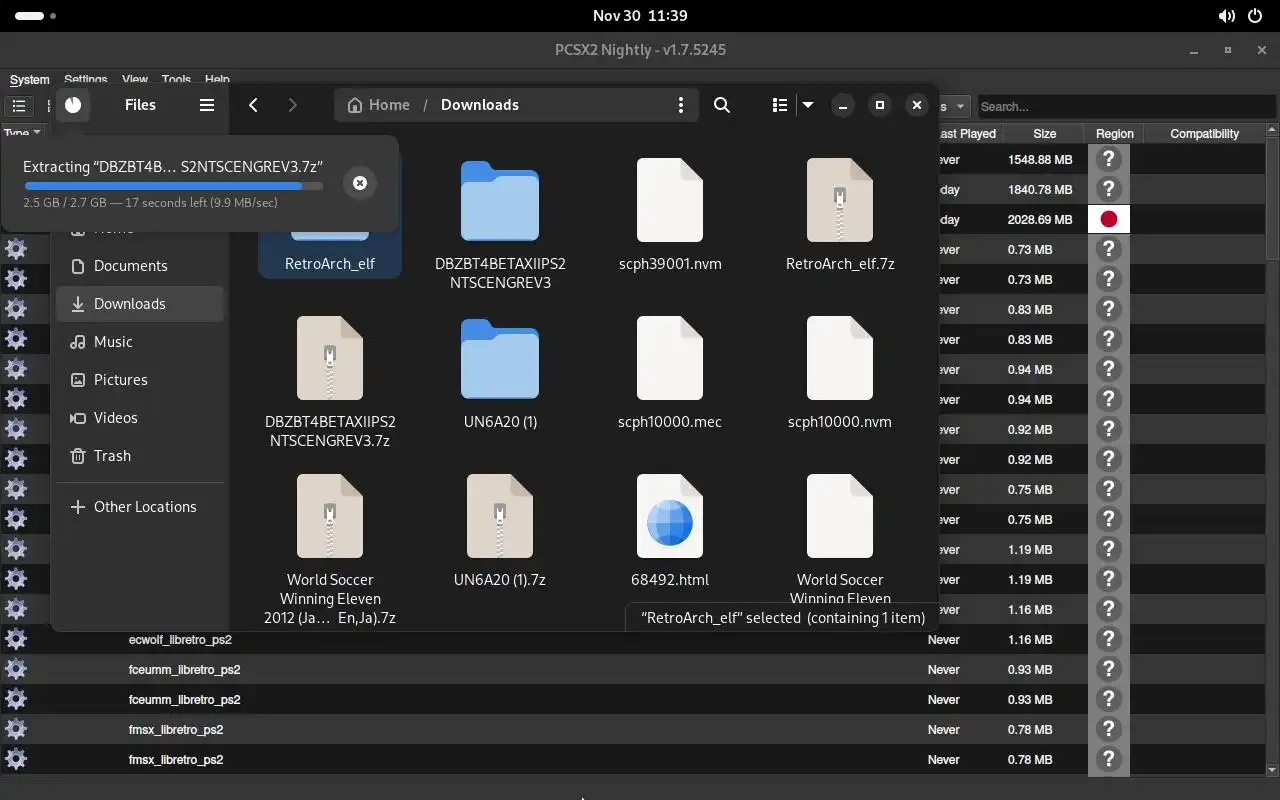Cancel the DBZBT4B archive extraction

[x=360, y=183]
